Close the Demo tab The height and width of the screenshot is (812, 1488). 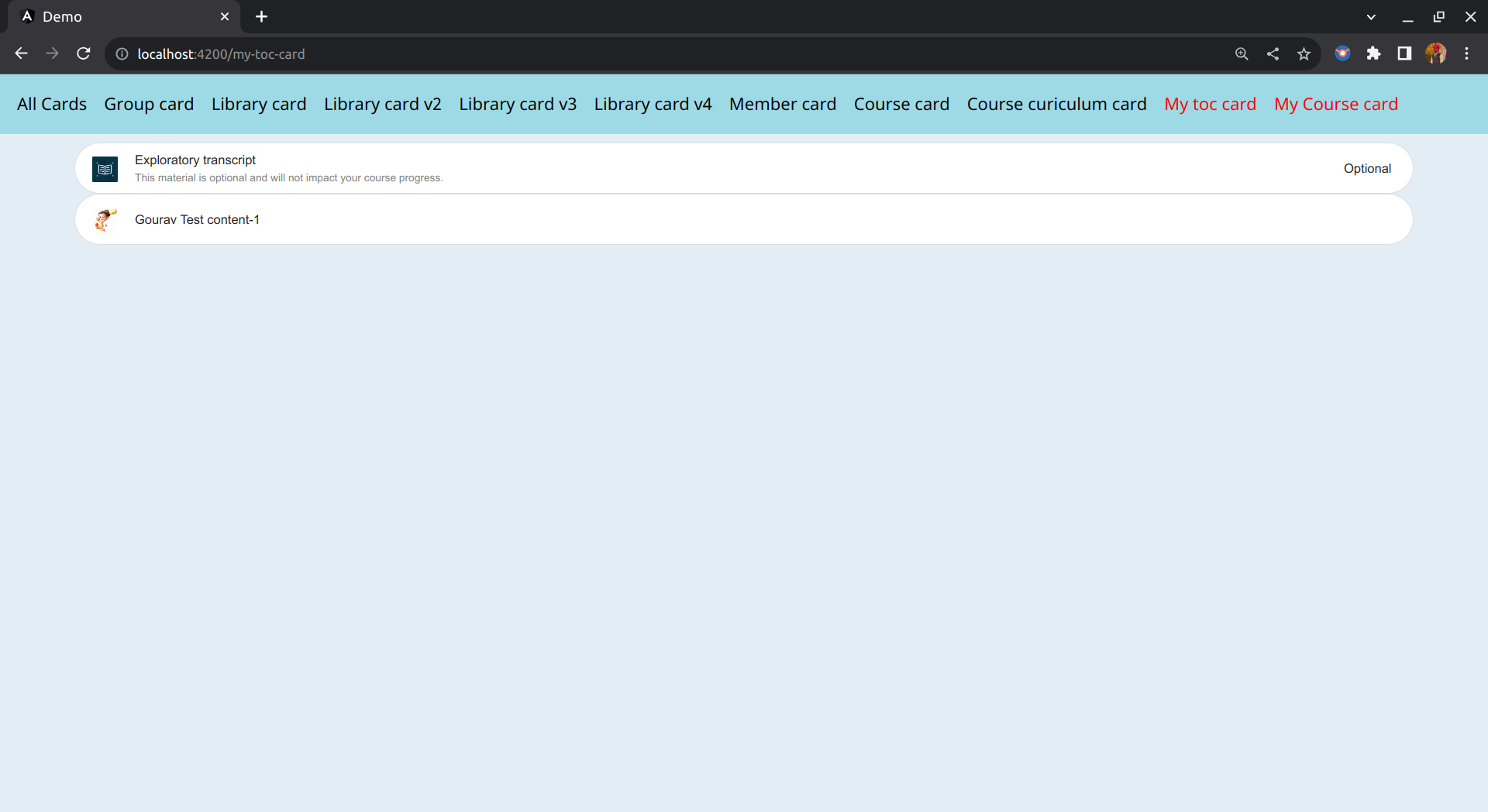225,16
